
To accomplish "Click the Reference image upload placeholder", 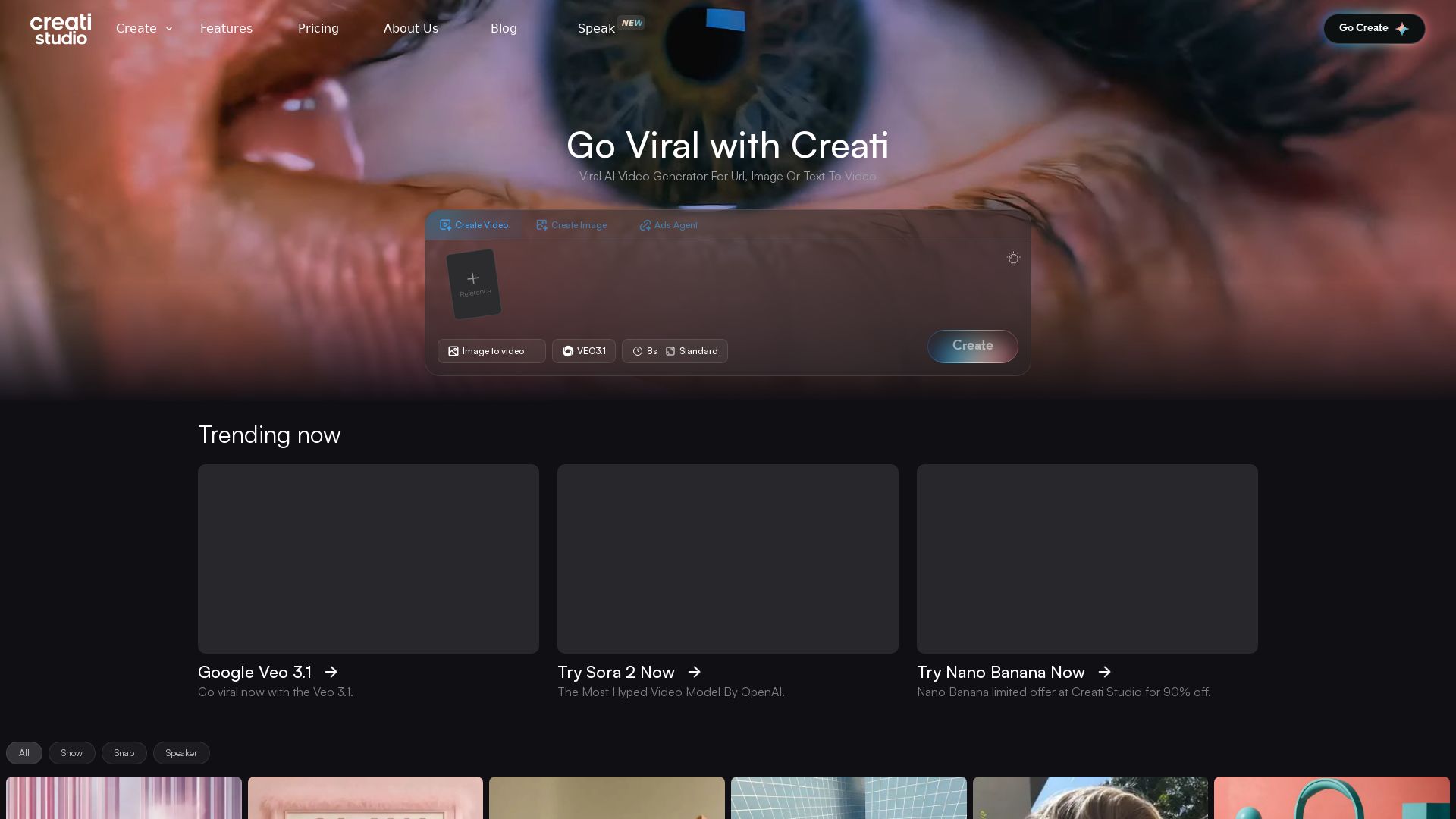I will pyautogui.click(x=473, y=284).
